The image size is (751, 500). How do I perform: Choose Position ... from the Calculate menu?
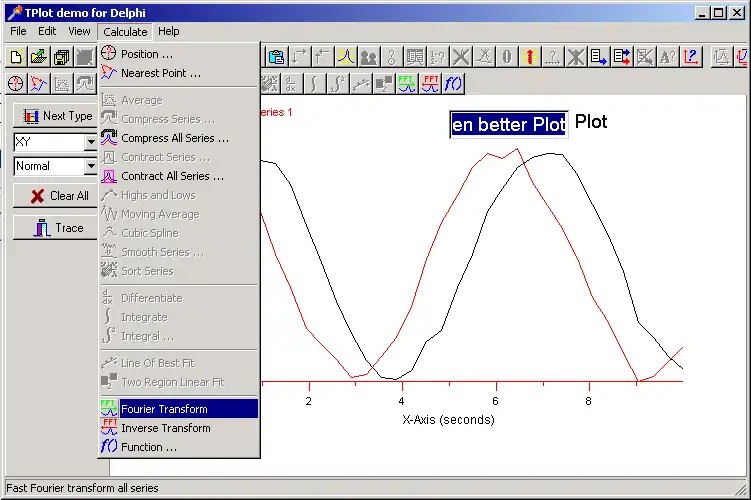179,54
